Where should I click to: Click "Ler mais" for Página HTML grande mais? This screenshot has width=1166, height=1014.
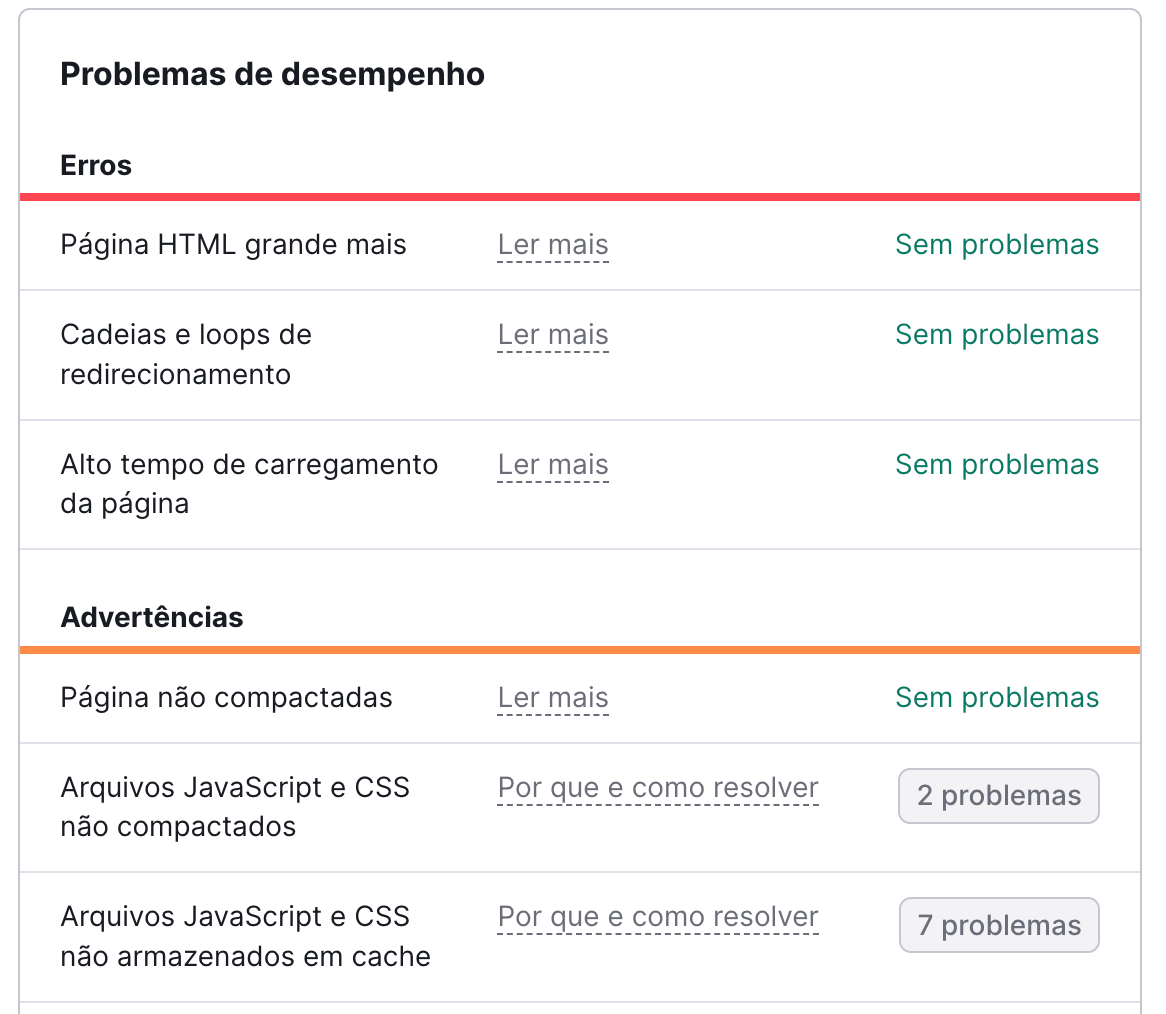tap(552, 244)
